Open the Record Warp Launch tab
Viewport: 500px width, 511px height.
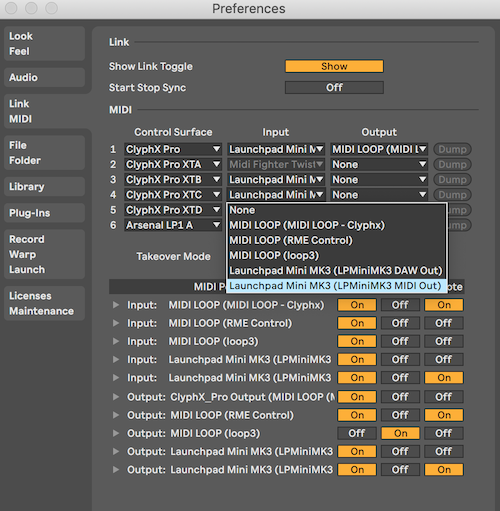44,254
